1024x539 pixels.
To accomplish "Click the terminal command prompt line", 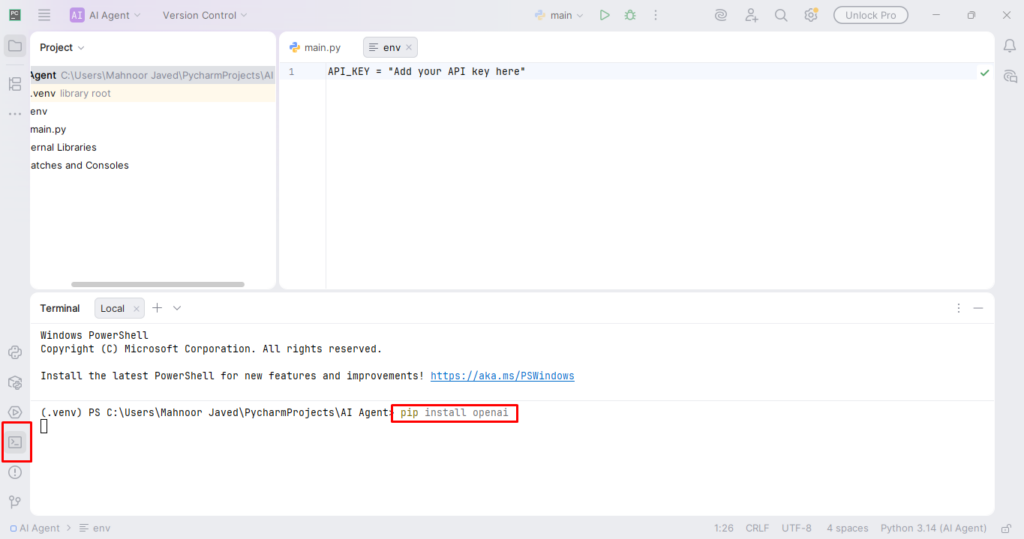I will point(274,412).
